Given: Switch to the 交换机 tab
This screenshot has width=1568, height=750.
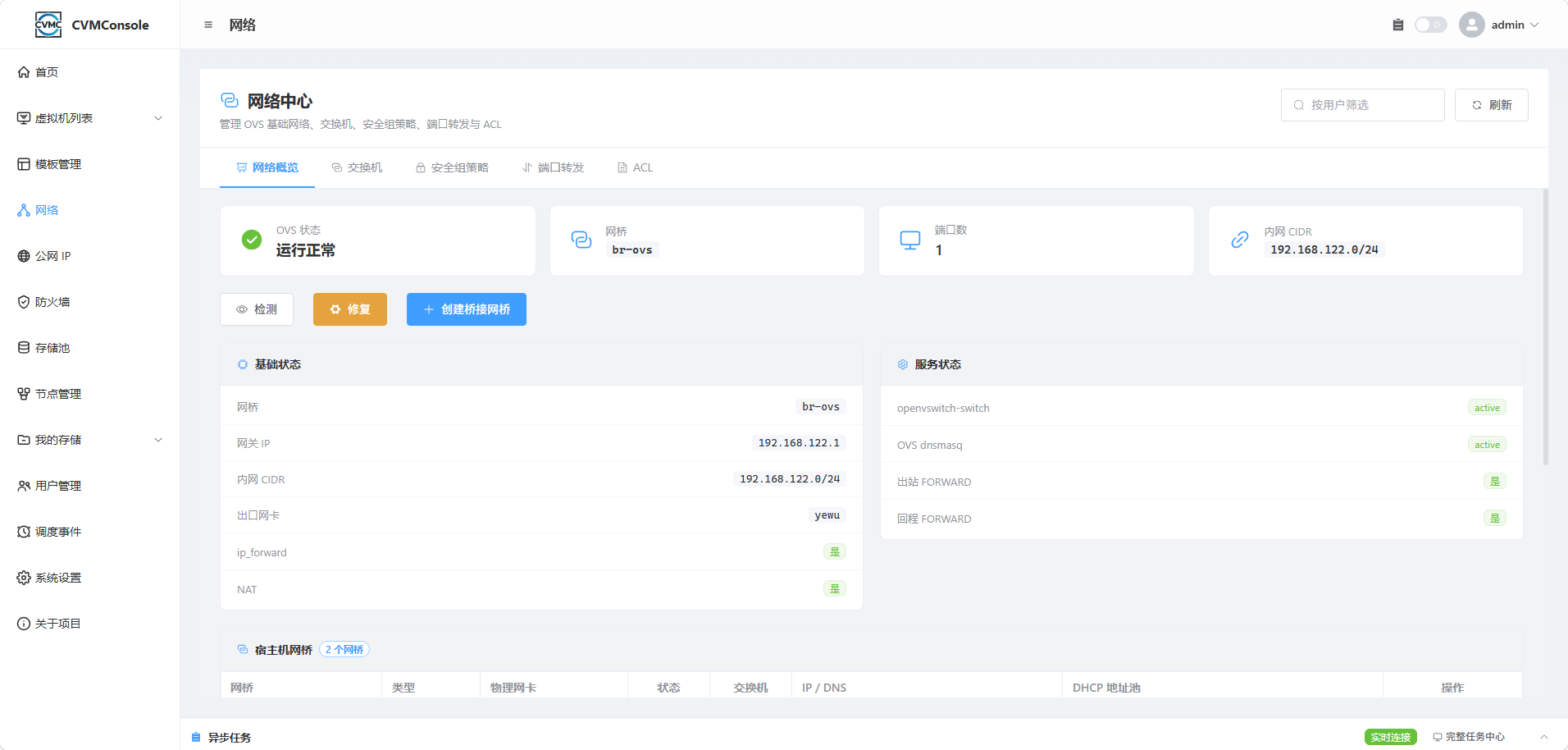Looking at the screenshot, I should tap(357, 167).
